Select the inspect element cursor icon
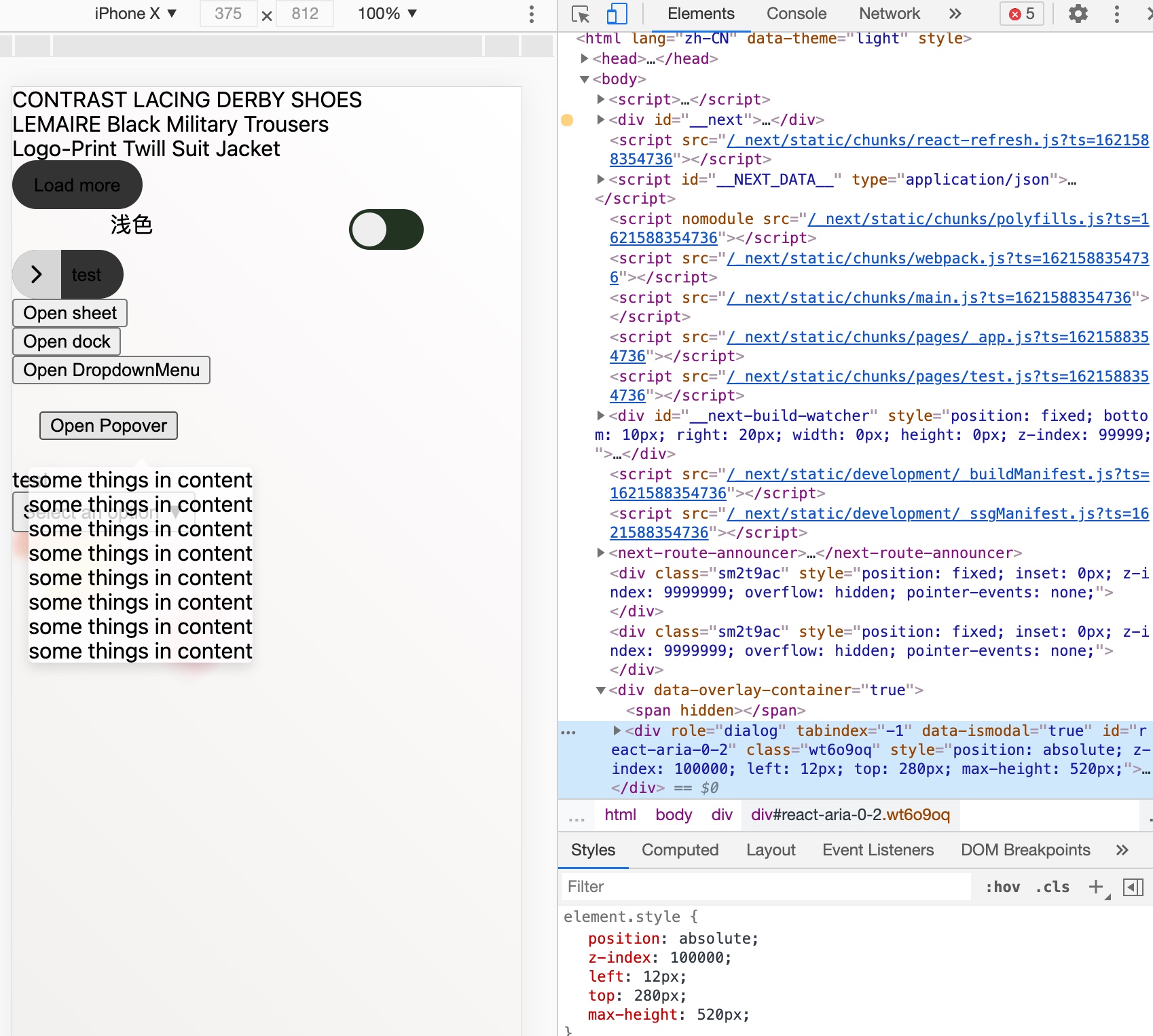The image size is (1153, 1036). (581, 14)
